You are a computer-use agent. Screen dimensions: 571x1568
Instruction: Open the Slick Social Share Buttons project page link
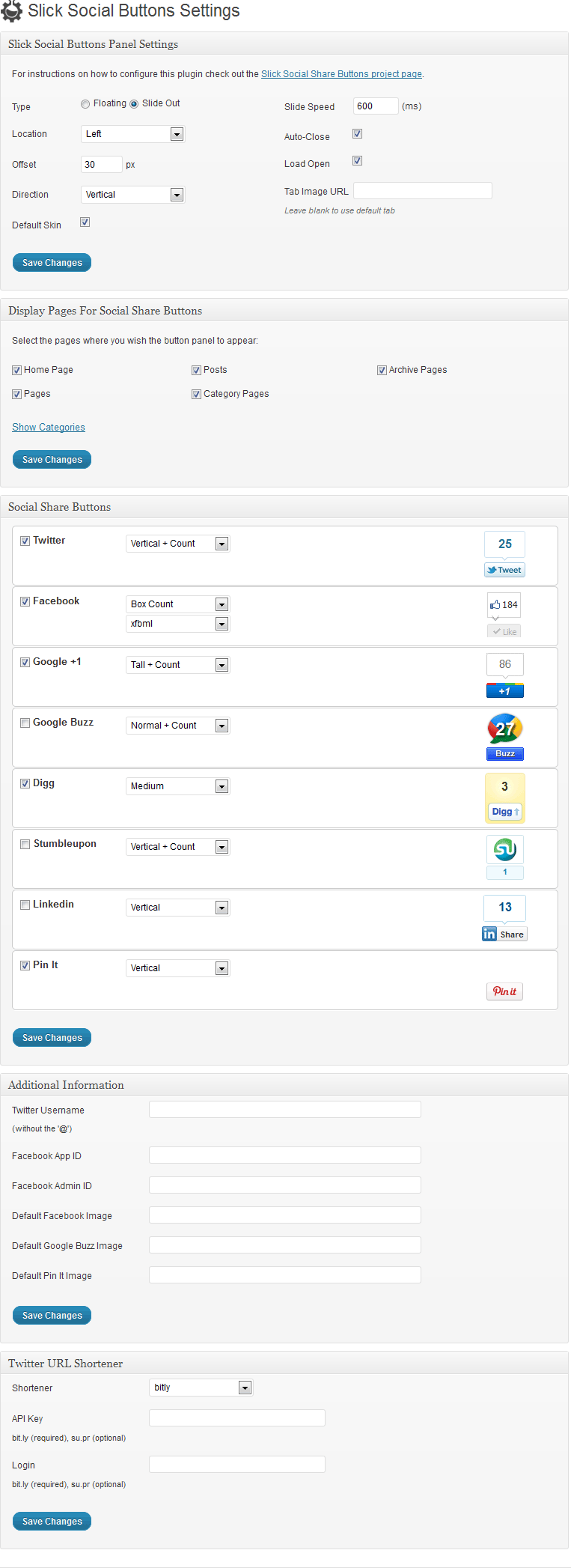[341, 74]
